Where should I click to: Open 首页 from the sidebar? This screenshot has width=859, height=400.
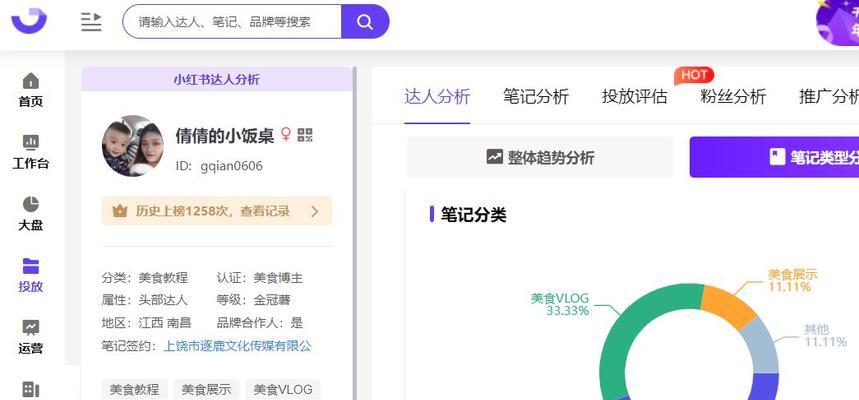[x=31, y=90]
